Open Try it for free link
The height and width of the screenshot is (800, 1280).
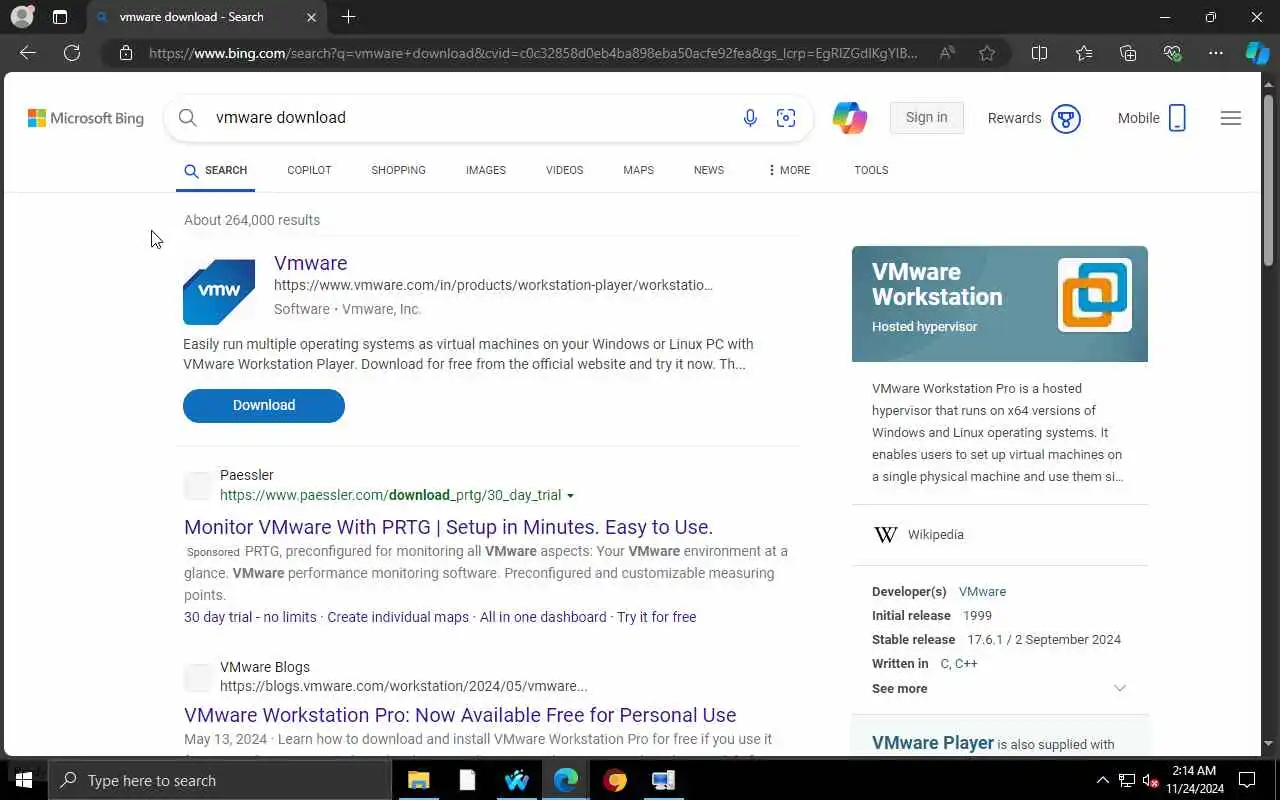(x=657, y=617)
